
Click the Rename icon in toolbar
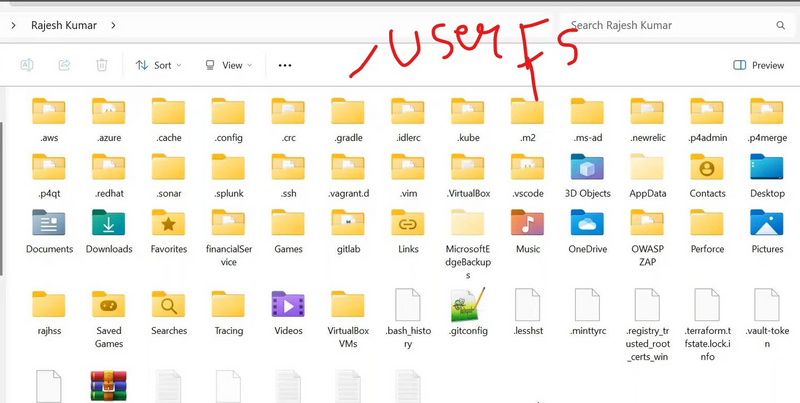coord(27,65)
